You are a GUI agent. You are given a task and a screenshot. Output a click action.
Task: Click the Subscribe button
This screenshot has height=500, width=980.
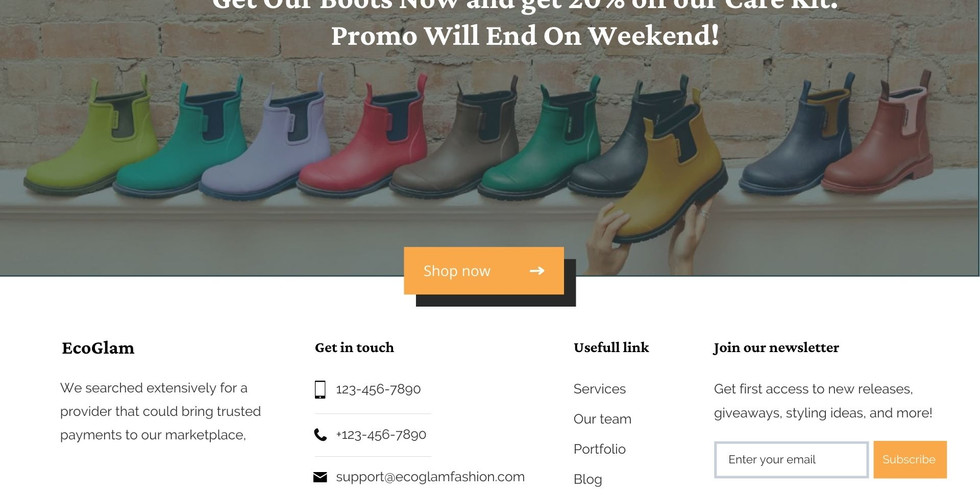click(x=910, y=459)
